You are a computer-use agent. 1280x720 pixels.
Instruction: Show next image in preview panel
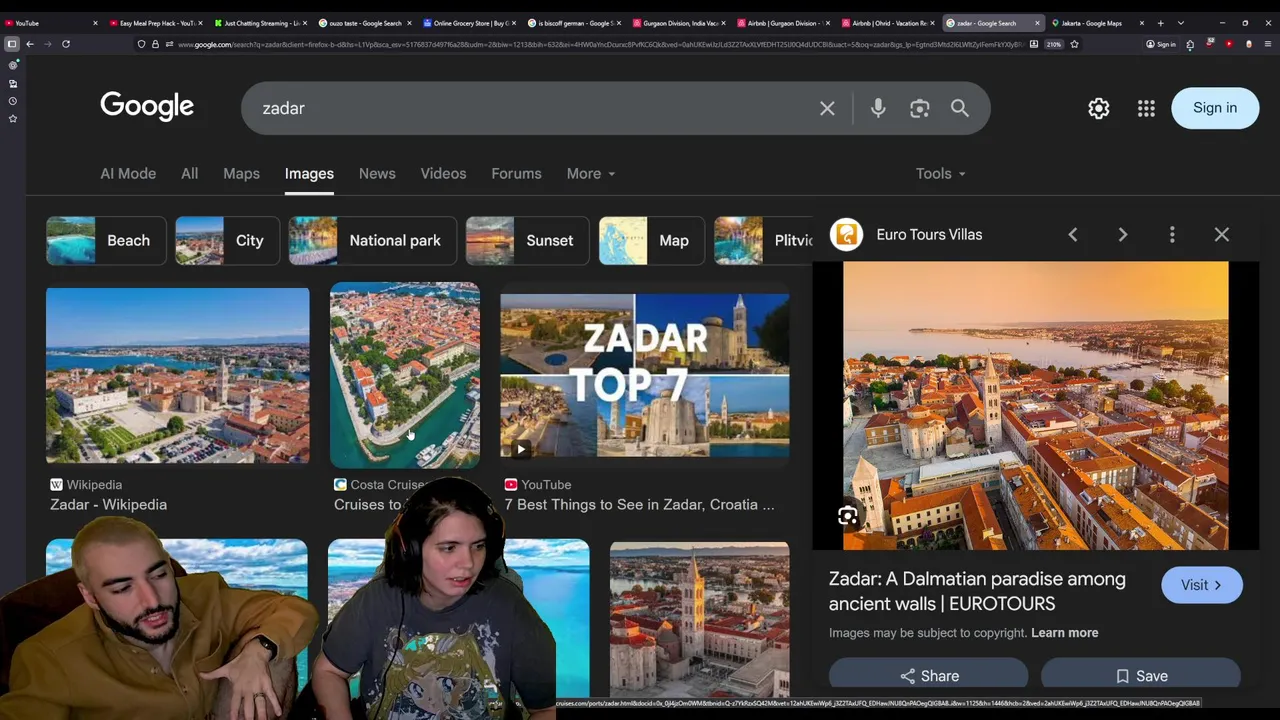[1122, 234]
